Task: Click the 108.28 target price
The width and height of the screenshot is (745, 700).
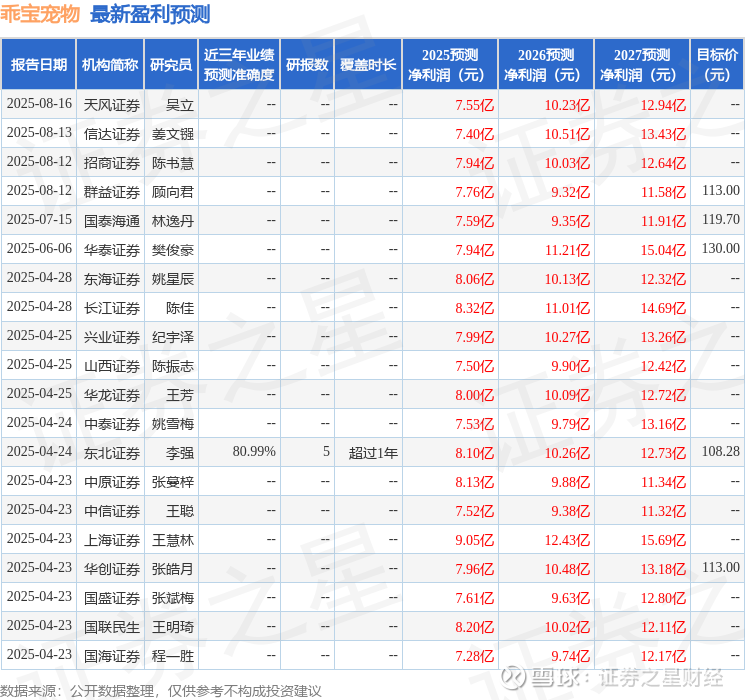Action: pos(721,451)
